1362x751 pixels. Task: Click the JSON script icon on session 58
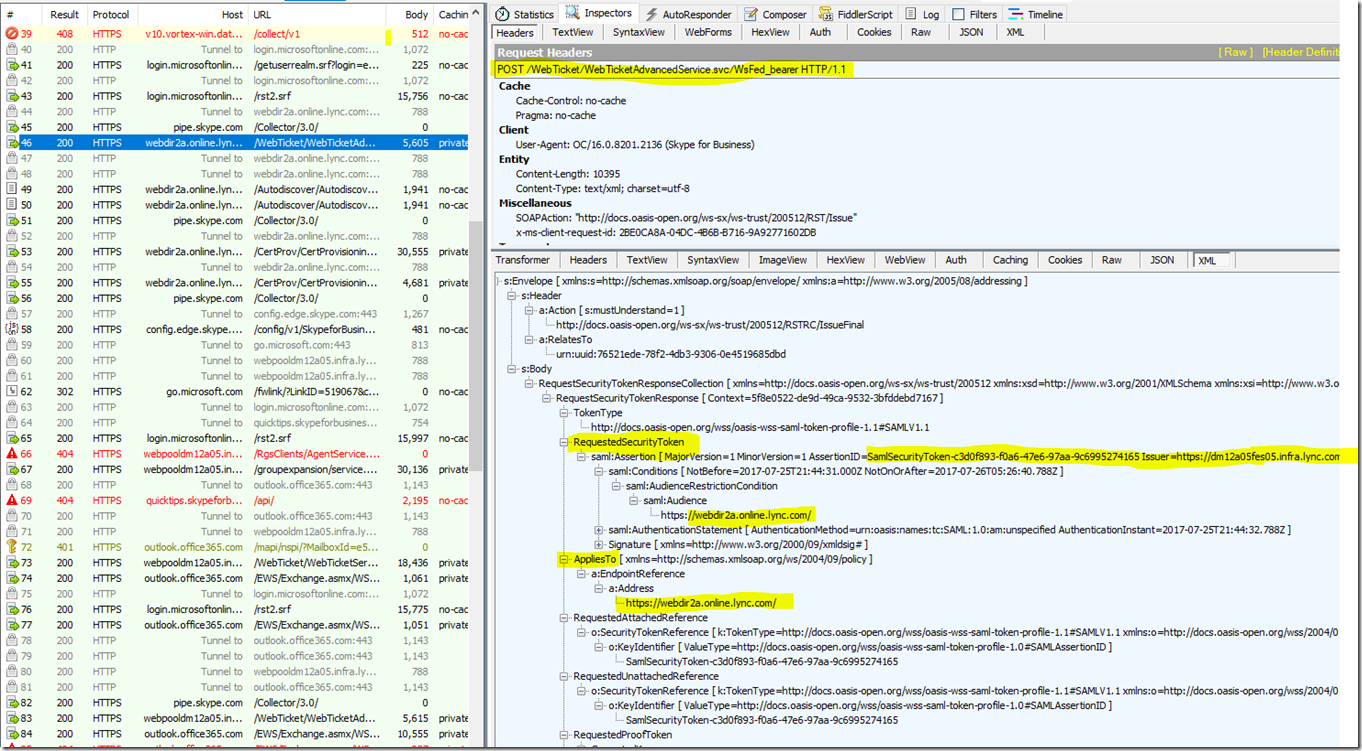[x=12, y=329]
